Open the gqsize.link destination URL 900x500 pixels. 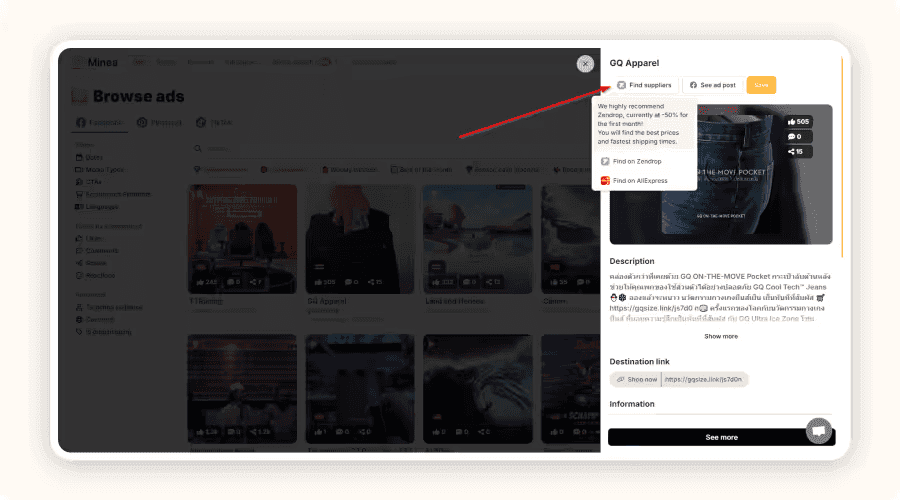tap(704, 379)
